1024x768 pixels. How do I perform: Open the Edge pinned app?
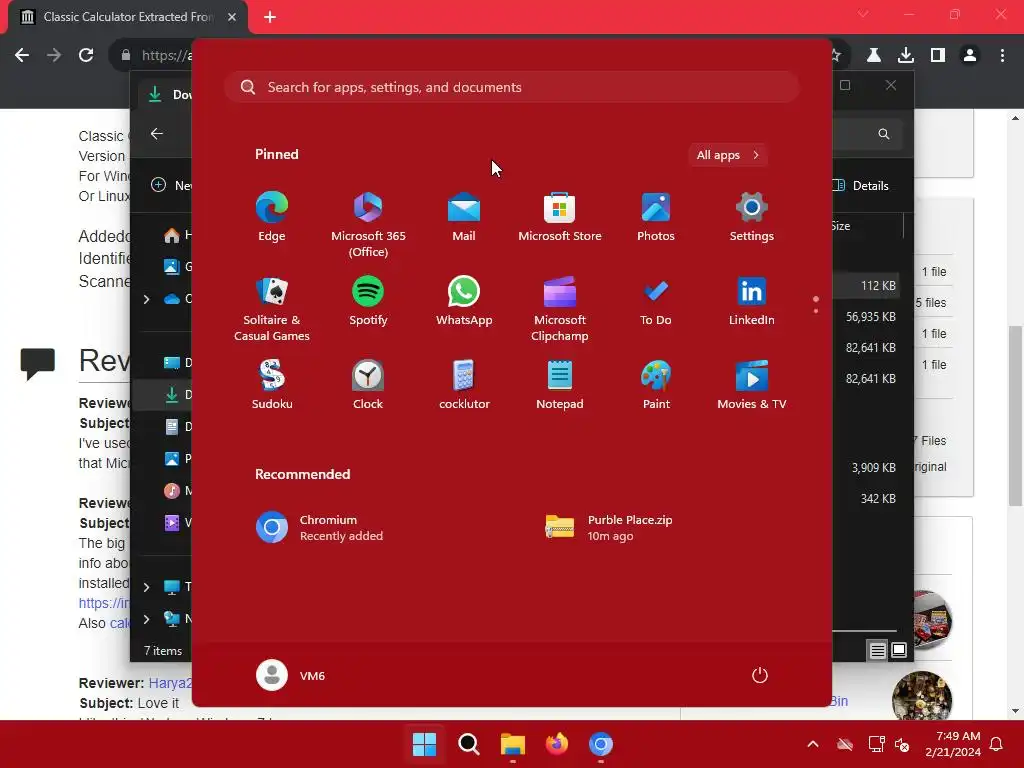coord(272,217)
